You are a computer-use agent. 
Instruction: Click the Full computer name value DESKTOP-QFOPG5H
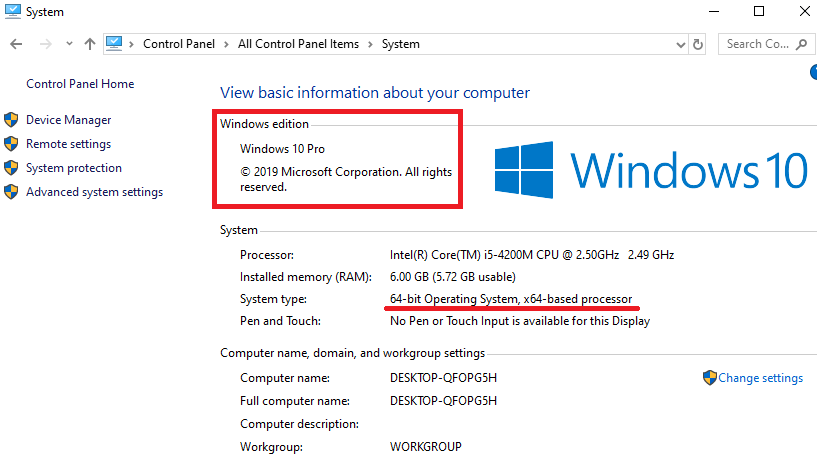click(x=443, y=401)
